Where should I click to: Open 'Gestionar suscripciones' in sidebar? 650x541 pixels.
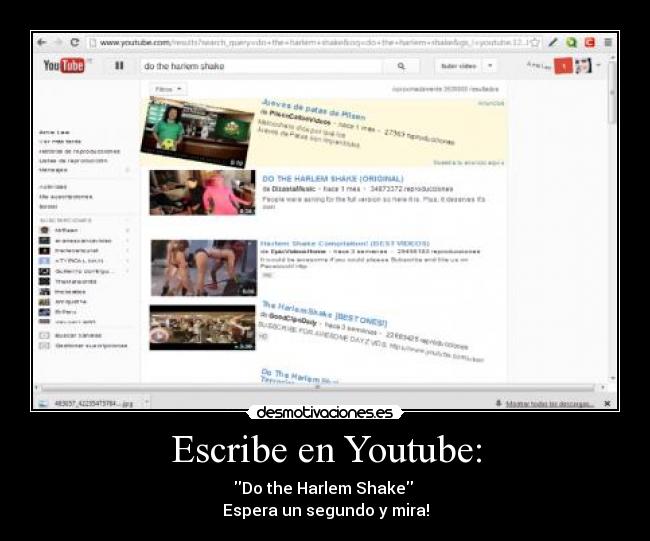click(91, 345)
